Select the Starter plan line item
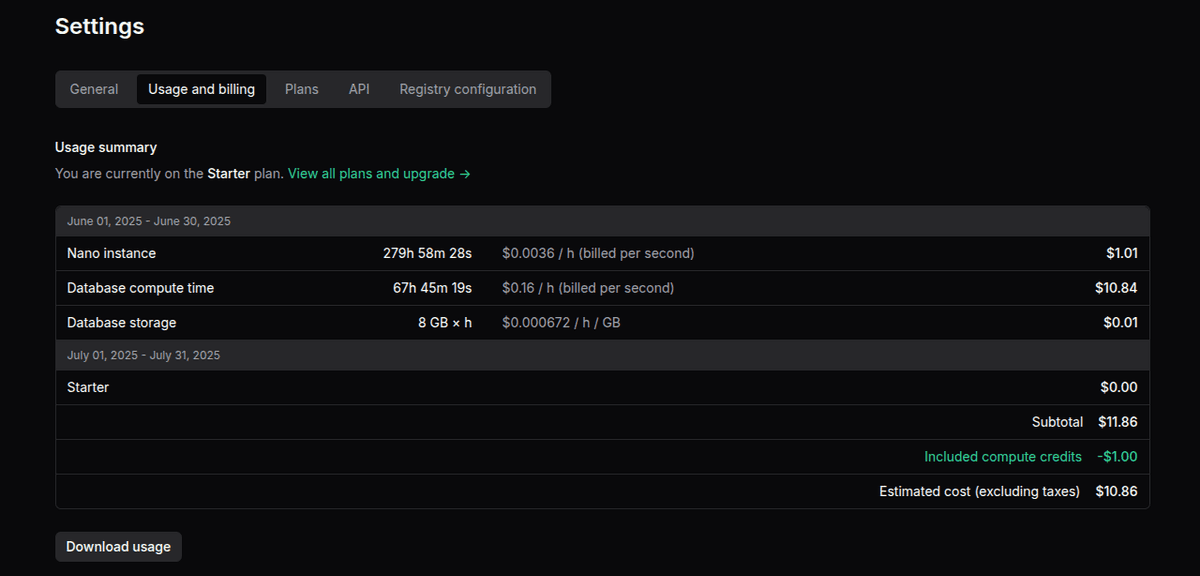Image resolution: width=1200 pixels, height=576 pixels. coord(88,387)
